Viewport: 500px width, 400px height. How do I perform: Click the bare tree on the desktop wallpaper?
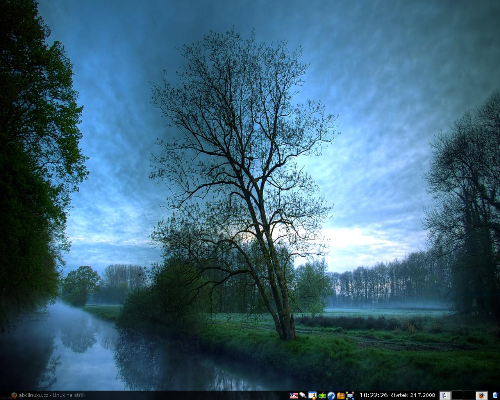(x=243, y=167)
